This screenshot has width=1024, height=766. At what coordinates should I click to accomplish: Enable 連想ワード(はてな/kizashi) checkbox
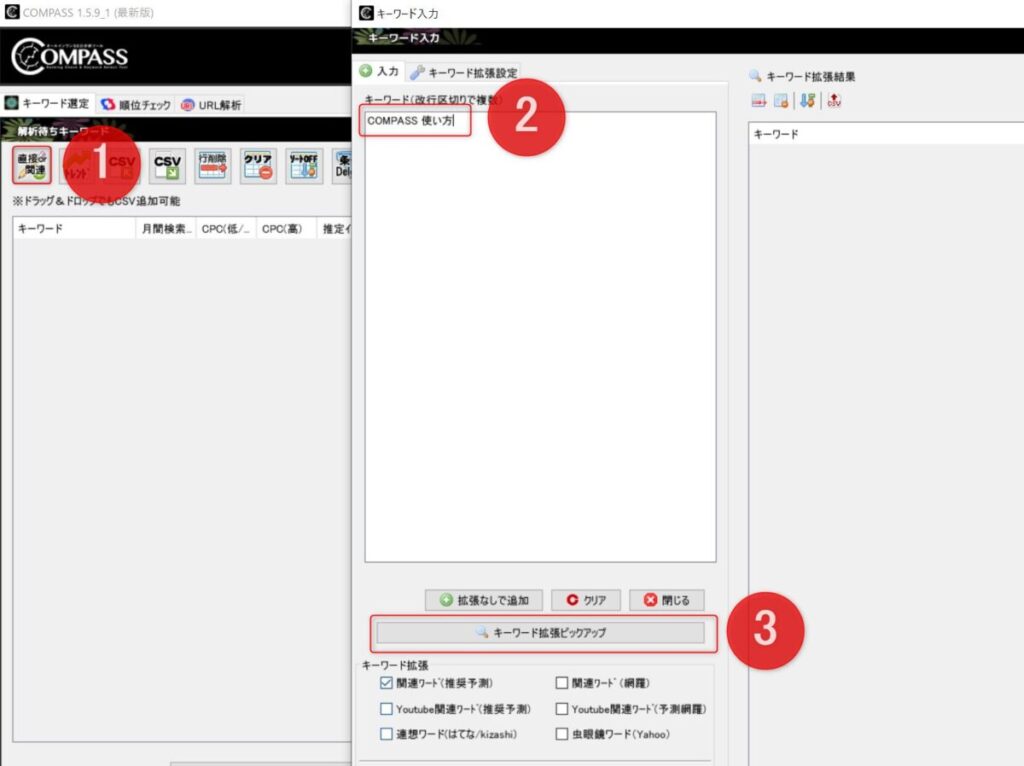pos(387,734)
